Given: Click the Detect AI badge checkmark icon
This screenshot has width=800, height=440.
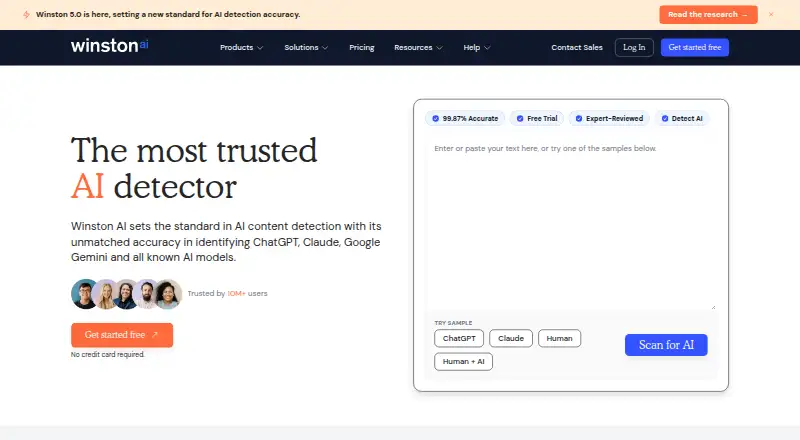Looking at the screenshot, I should point(665,118).
